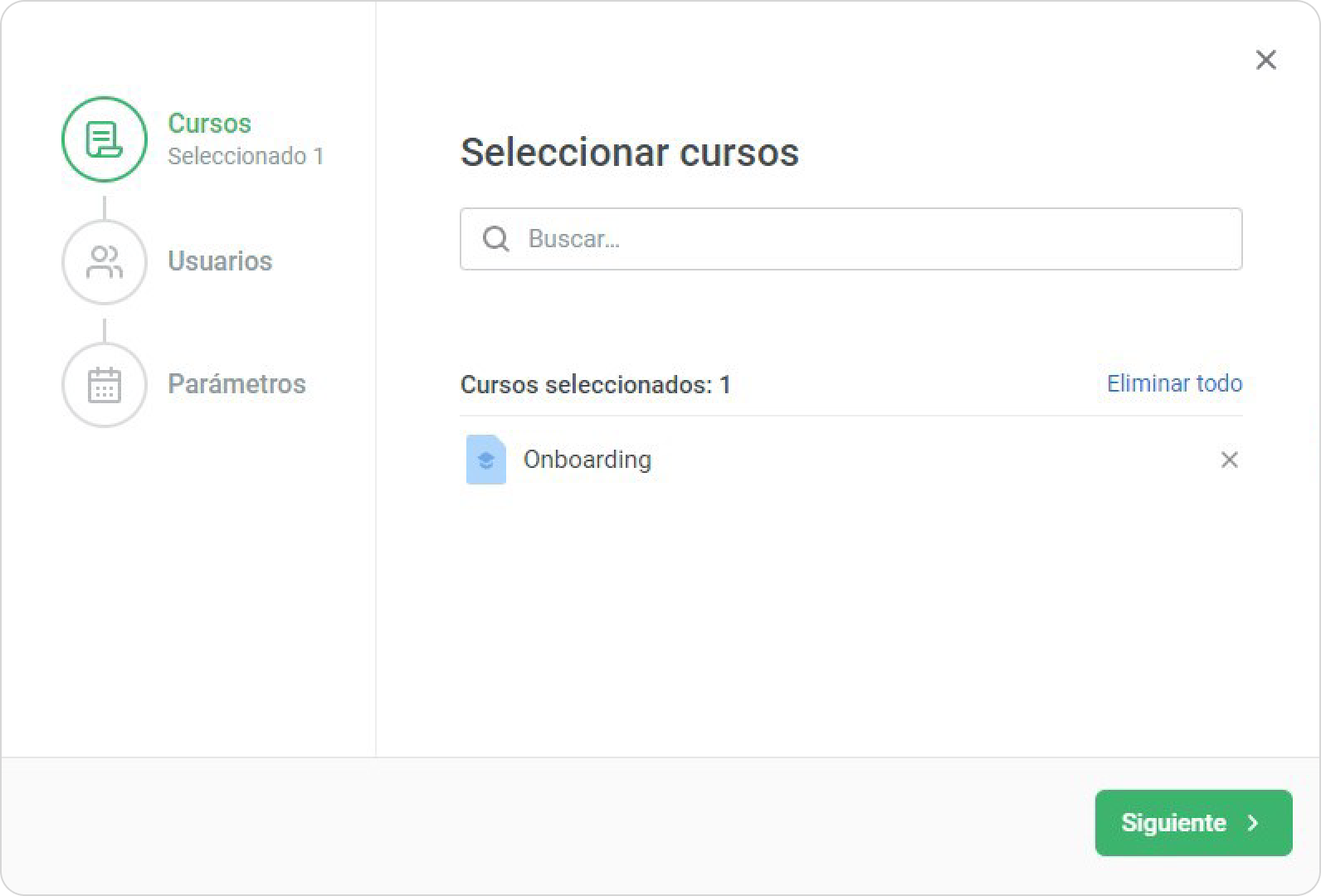Click the connector line between Cursos and Usuarios
The image size is (1321, 896).
[x=105, y=207]
